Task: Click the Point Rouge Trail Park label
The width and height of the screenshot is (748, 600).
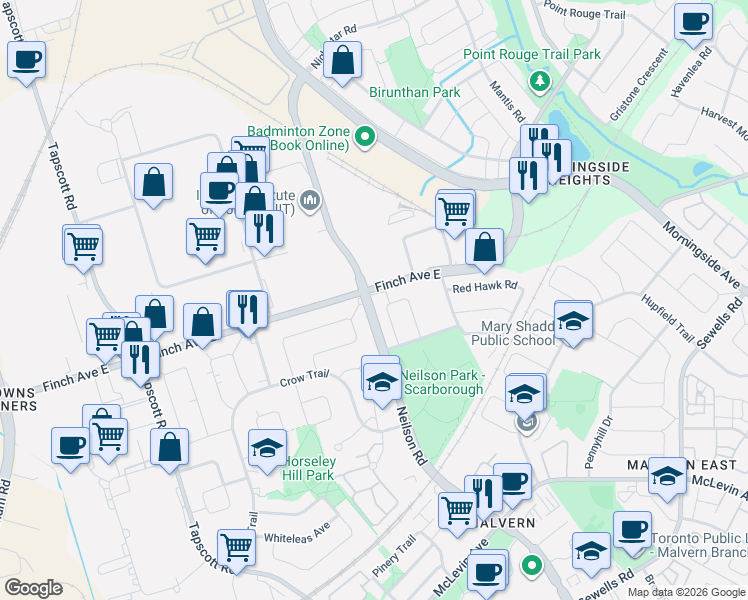Action: point(532,54)
